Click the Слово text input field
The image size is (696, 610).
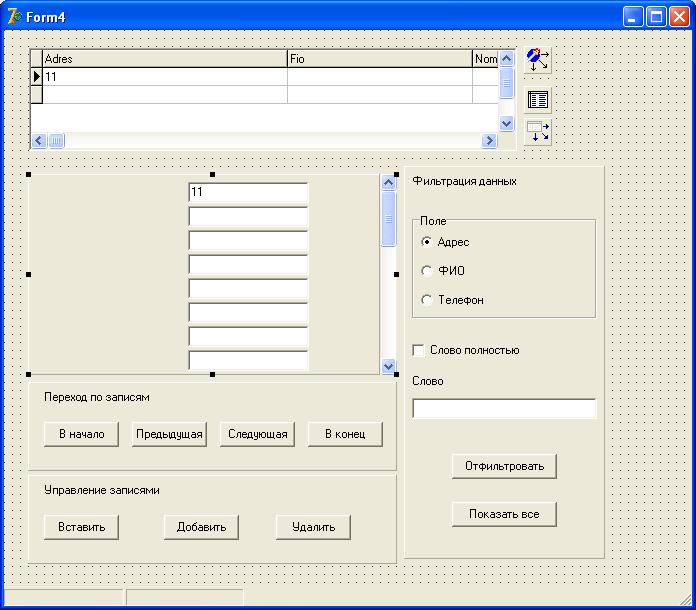click(x=504, y=408)
